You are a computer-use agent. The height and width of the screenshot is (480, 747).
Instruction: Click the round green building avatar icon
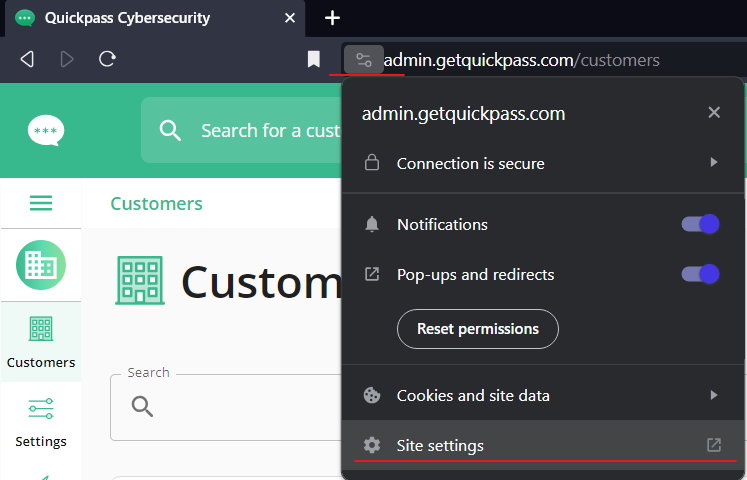pos(41,265)
